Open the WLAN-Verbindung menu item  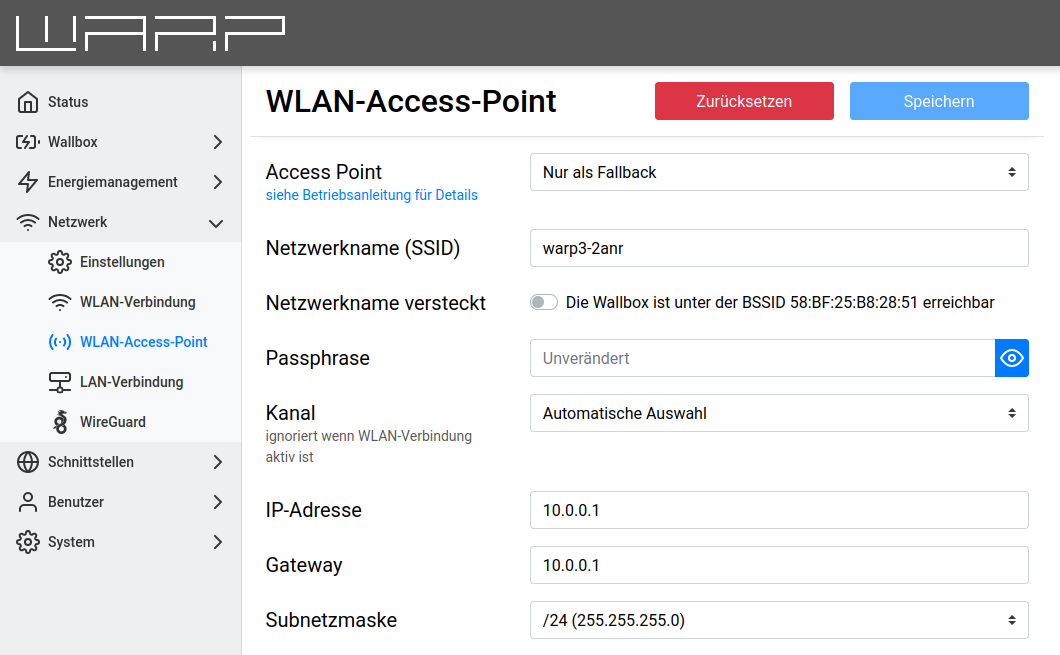tap(137, 302)
